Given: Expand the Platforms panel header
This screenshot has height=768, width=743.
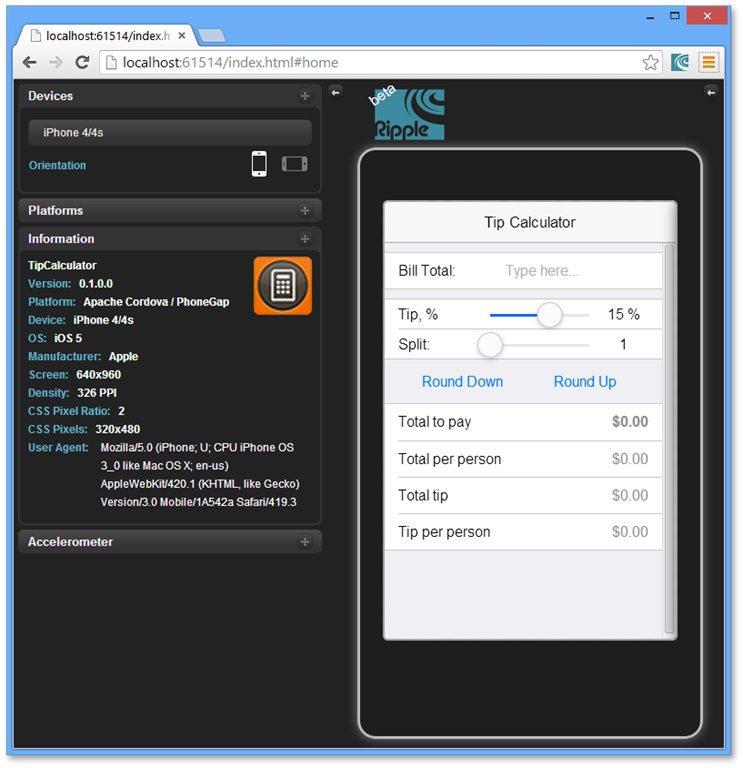Looking at the screenshot, I should tap(170, 211).
